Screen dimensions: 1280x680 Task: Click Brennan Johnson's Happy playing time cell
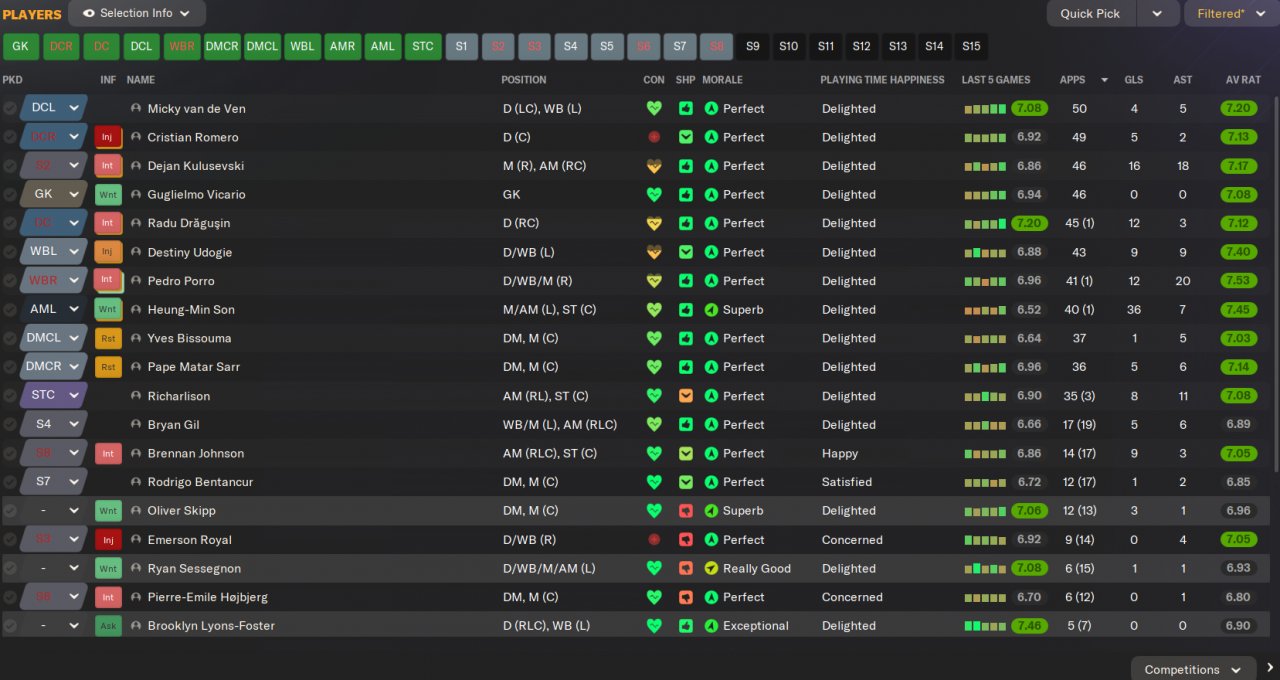pos(842,453)
